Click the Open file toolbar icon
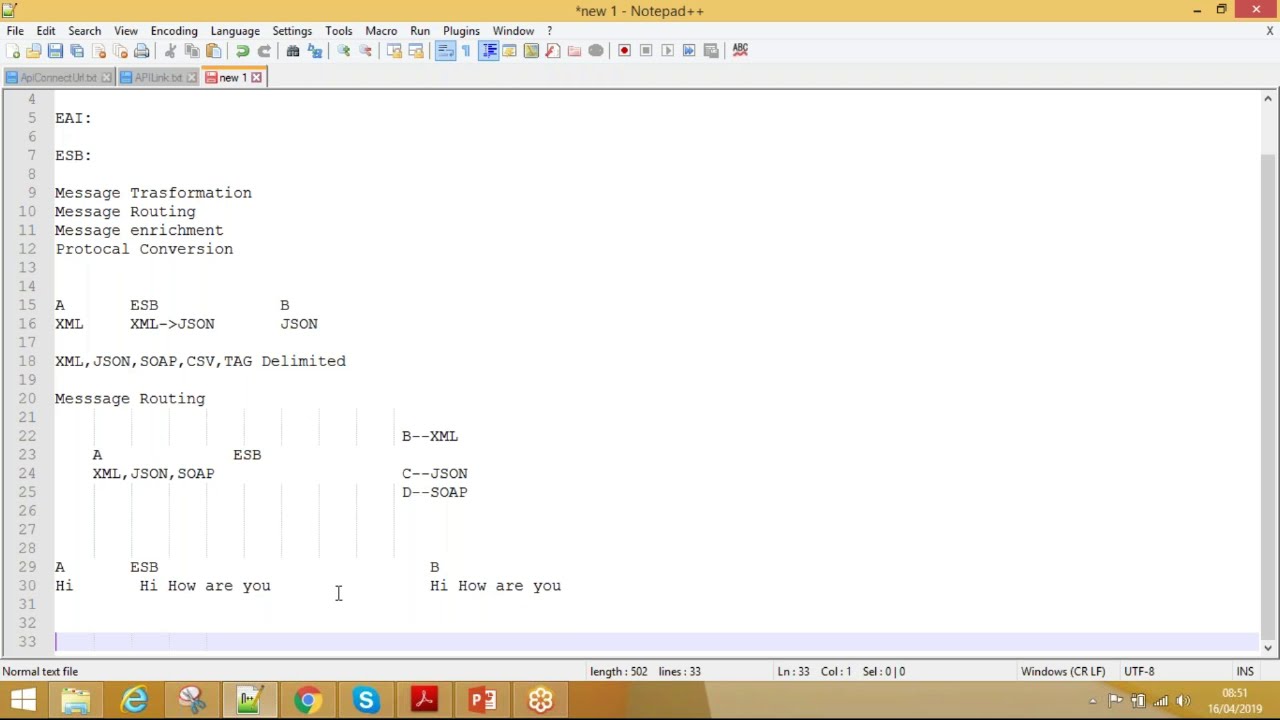Viewport: 1280px width, 720px height. [34, 50]
